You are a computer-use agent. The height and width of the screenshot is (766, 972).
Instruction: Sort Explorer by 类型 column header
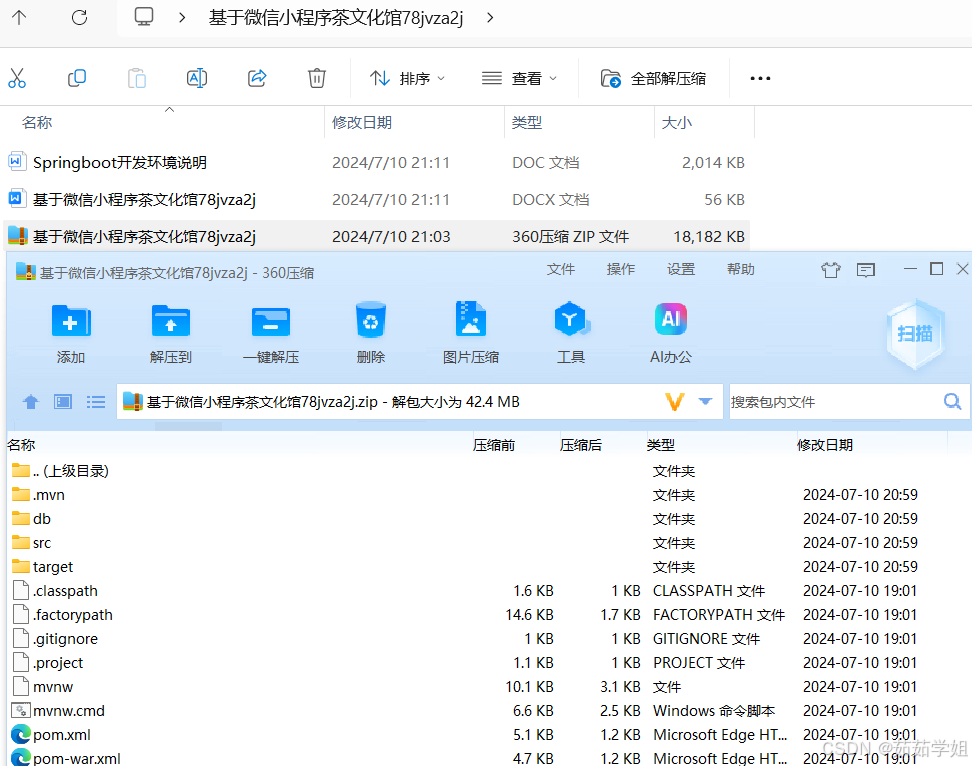pos(527,123)
